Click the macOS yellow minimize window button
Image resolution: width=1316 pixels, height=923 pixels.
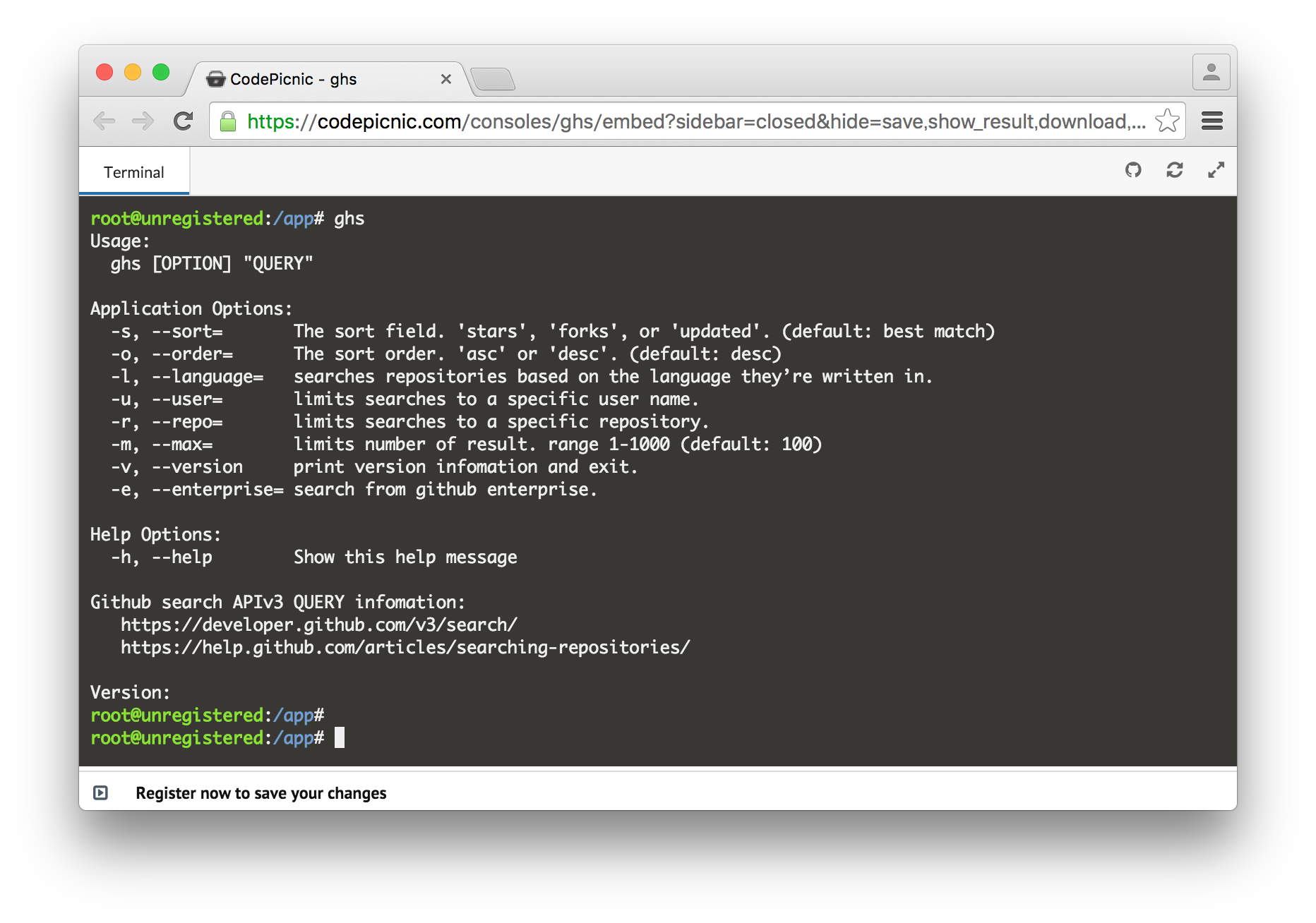(133, 72)
